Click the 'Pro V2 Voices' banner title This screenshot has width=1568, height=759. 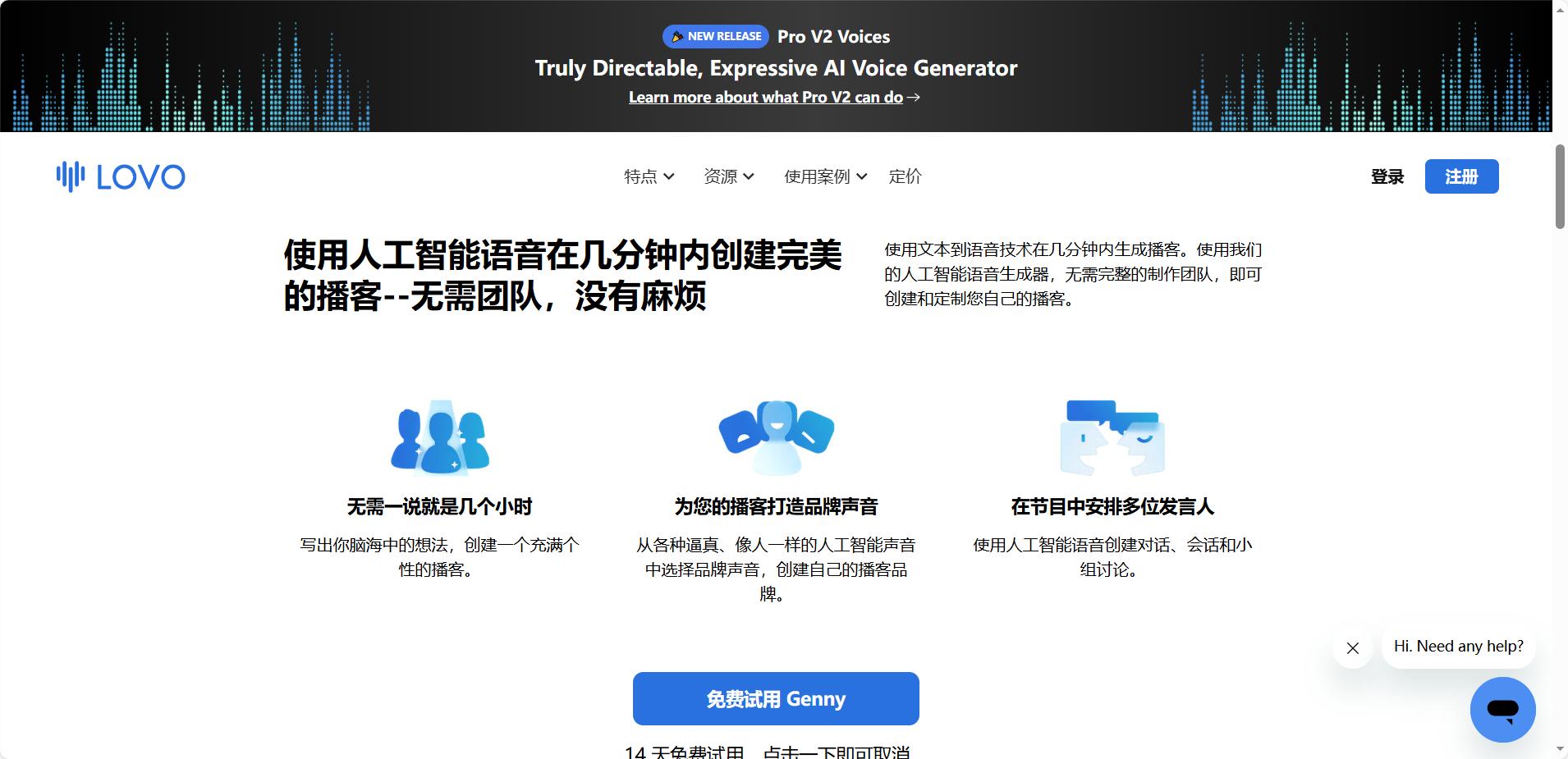[833, 37]
